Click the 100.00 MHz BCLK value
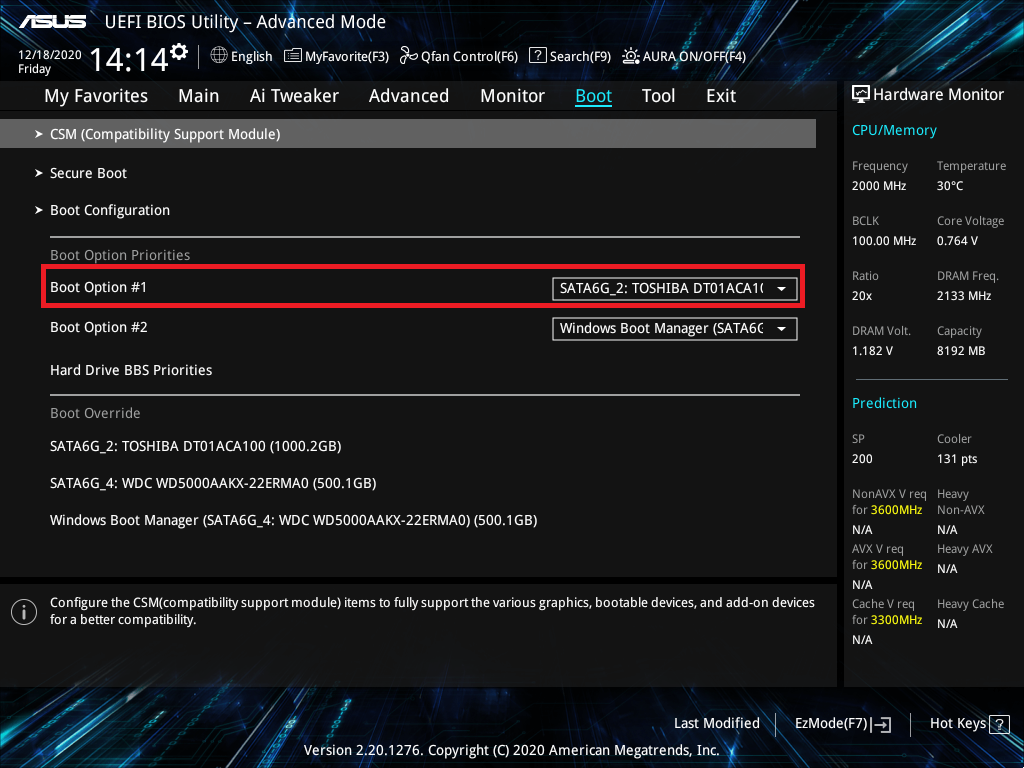Screen dimensions: 1024x768 coord(884,241)
